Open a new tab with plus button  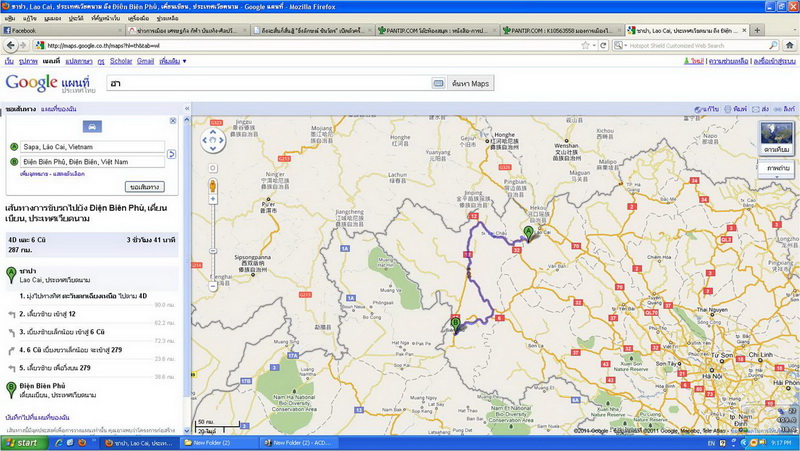point(757,31)
